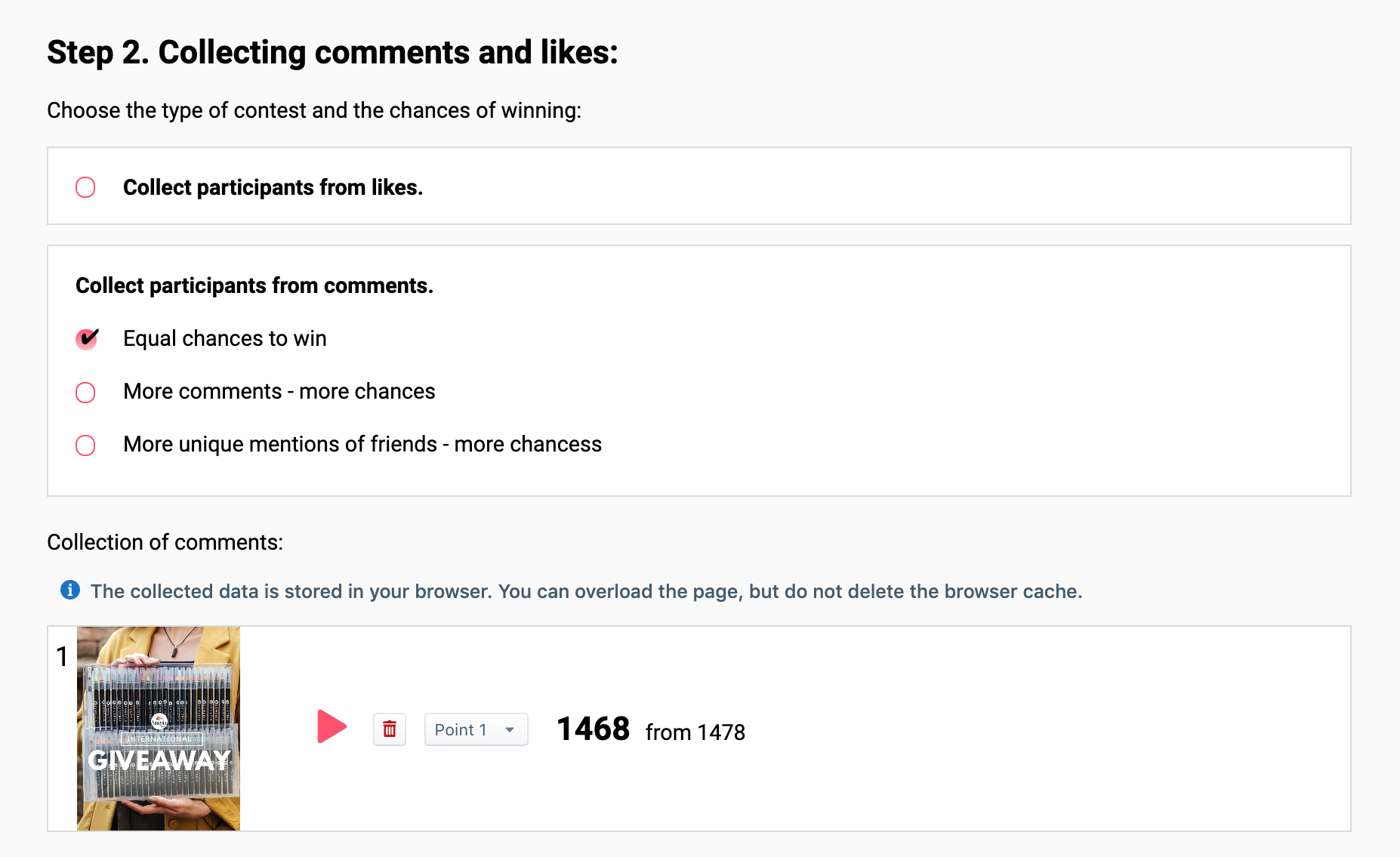Click the Collect participants from likes label
The height and width of the screenshot is (857, 1400).
coord(273,187)
